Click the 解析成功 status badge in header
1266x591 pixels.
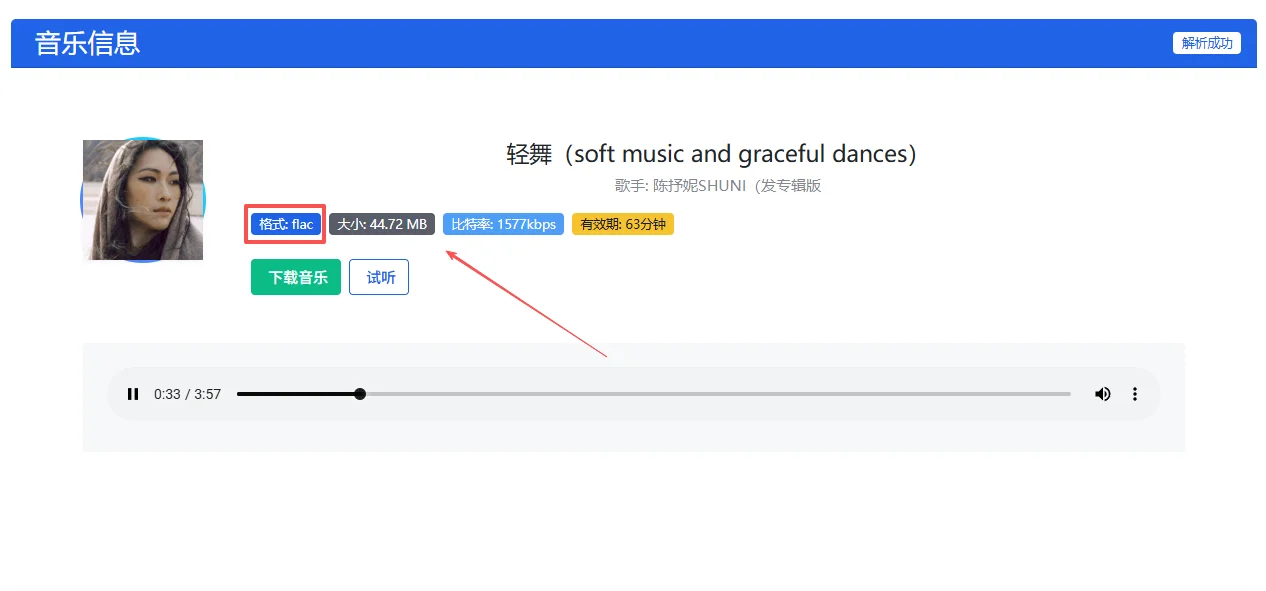(x=1206, y=43)
